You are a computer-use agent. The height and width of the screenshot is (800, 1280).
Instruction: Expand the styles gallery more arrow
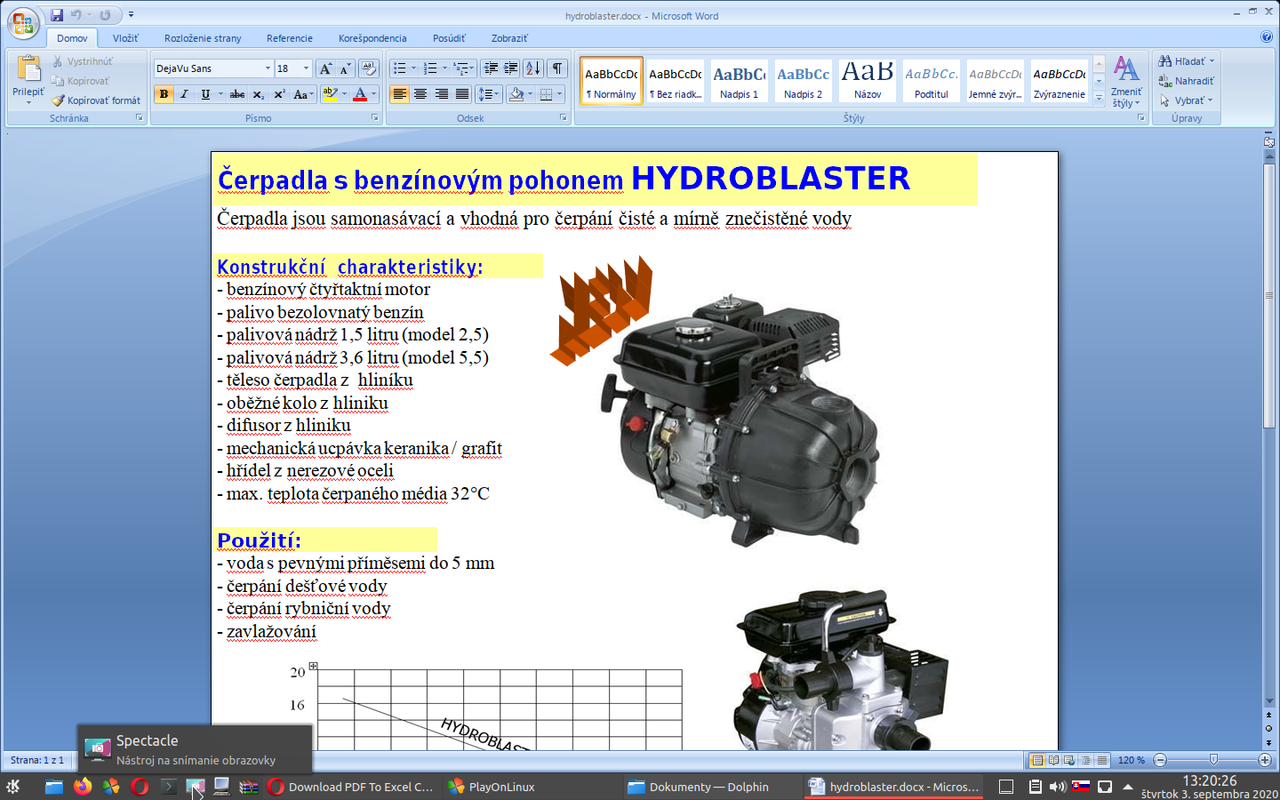point(1099,98)
